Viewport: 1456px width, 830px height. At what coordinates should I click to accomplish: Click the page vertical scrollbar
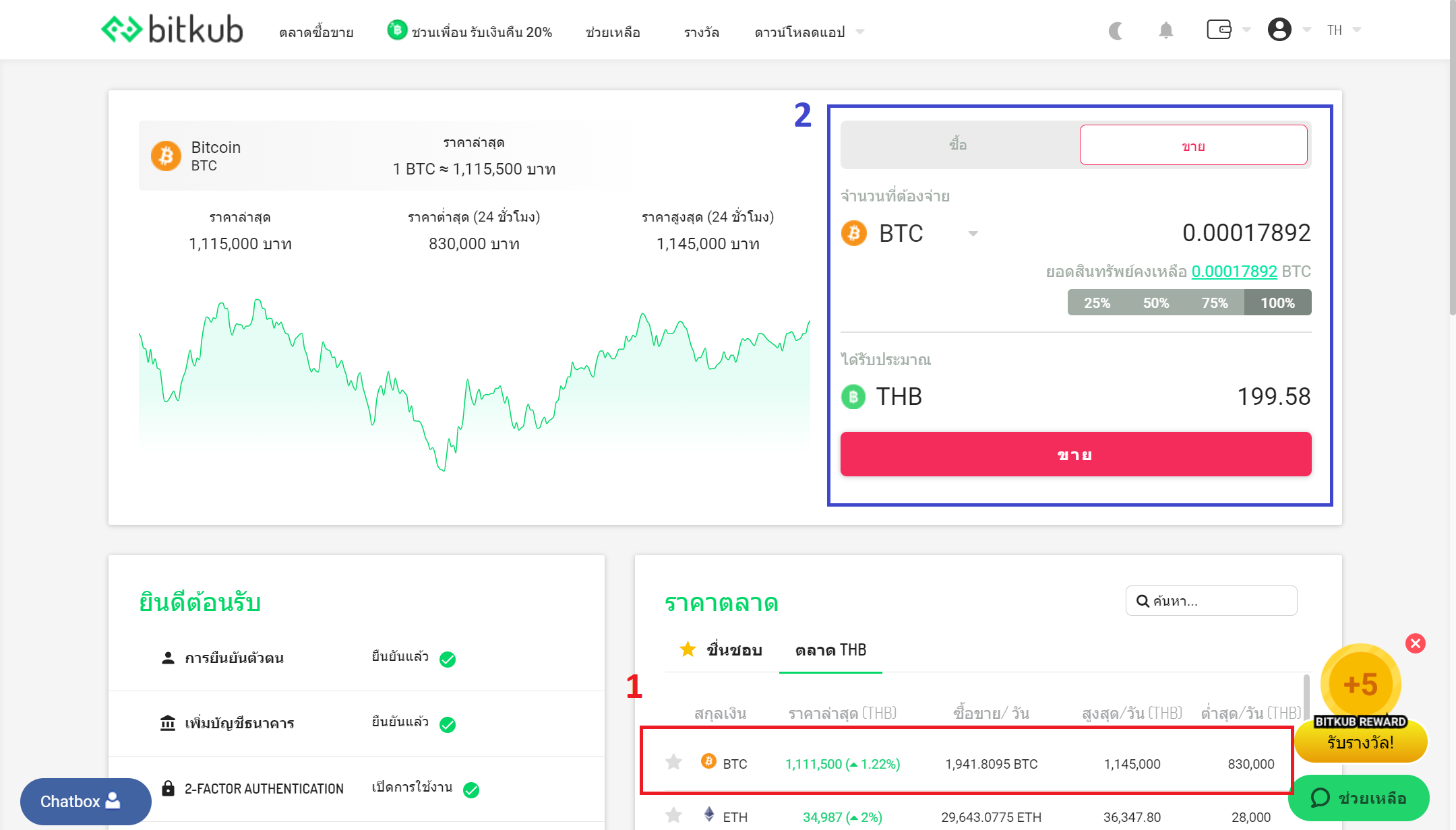tap(1452, 158)
